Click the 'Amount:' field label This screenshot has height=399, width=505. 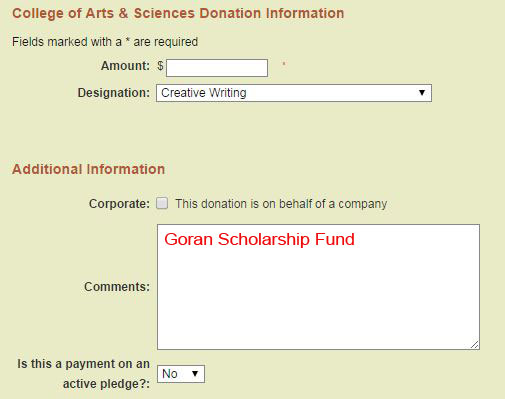pos(125,66)
